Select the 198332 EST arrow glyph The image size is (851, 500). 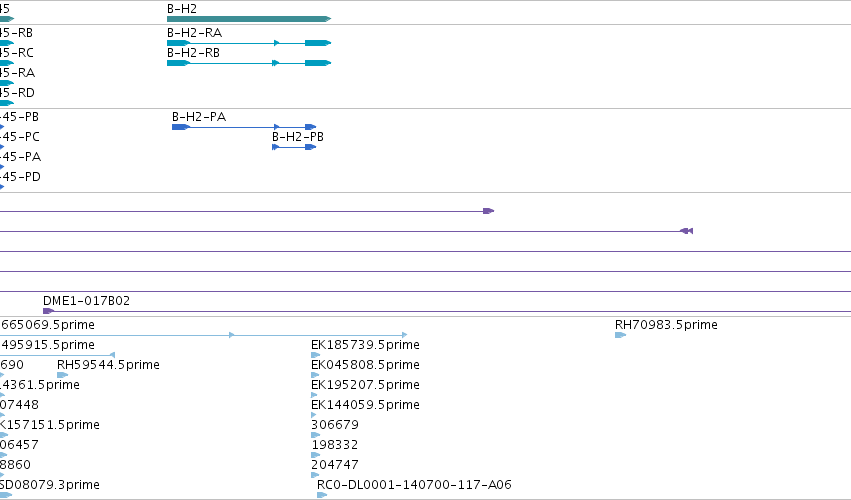coord(315,455)
